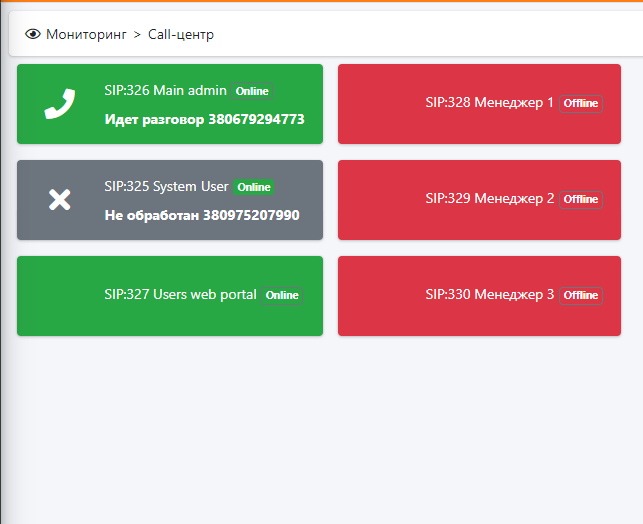Viewport: 643px width, 524px height.
Task: Click the missed call text Не обработан 380975207990
Action: (x=201, y=215)
